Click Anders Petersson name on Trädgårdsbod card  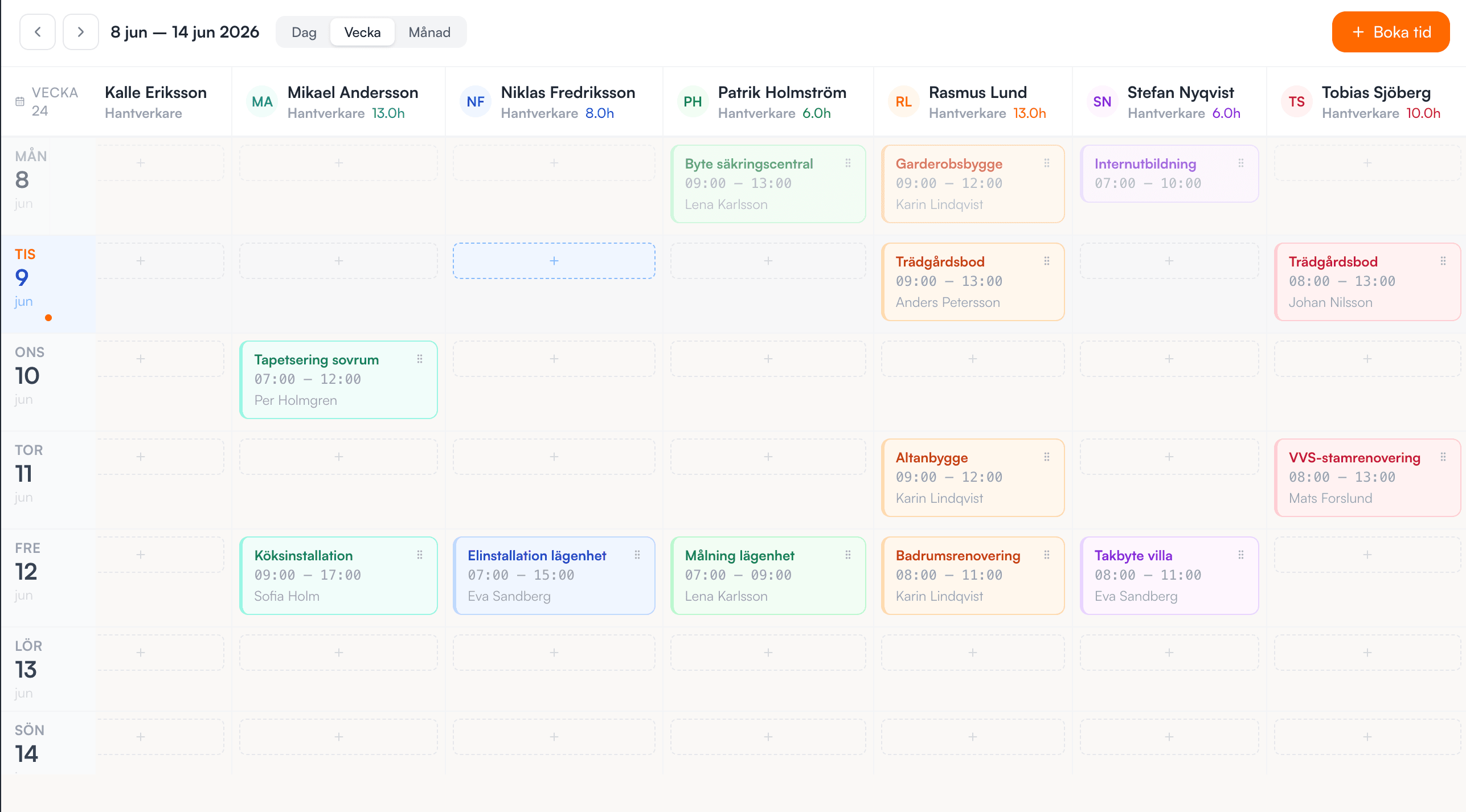948,302
